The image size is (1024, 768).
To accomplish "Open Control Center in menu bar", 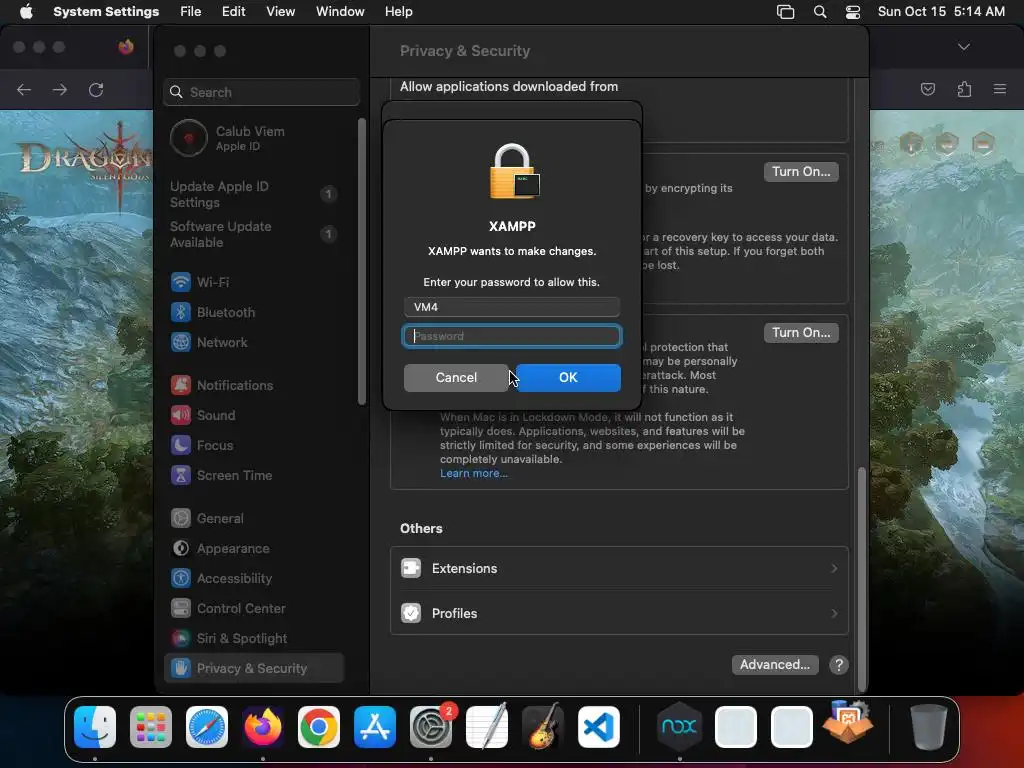I will (853, 12).
